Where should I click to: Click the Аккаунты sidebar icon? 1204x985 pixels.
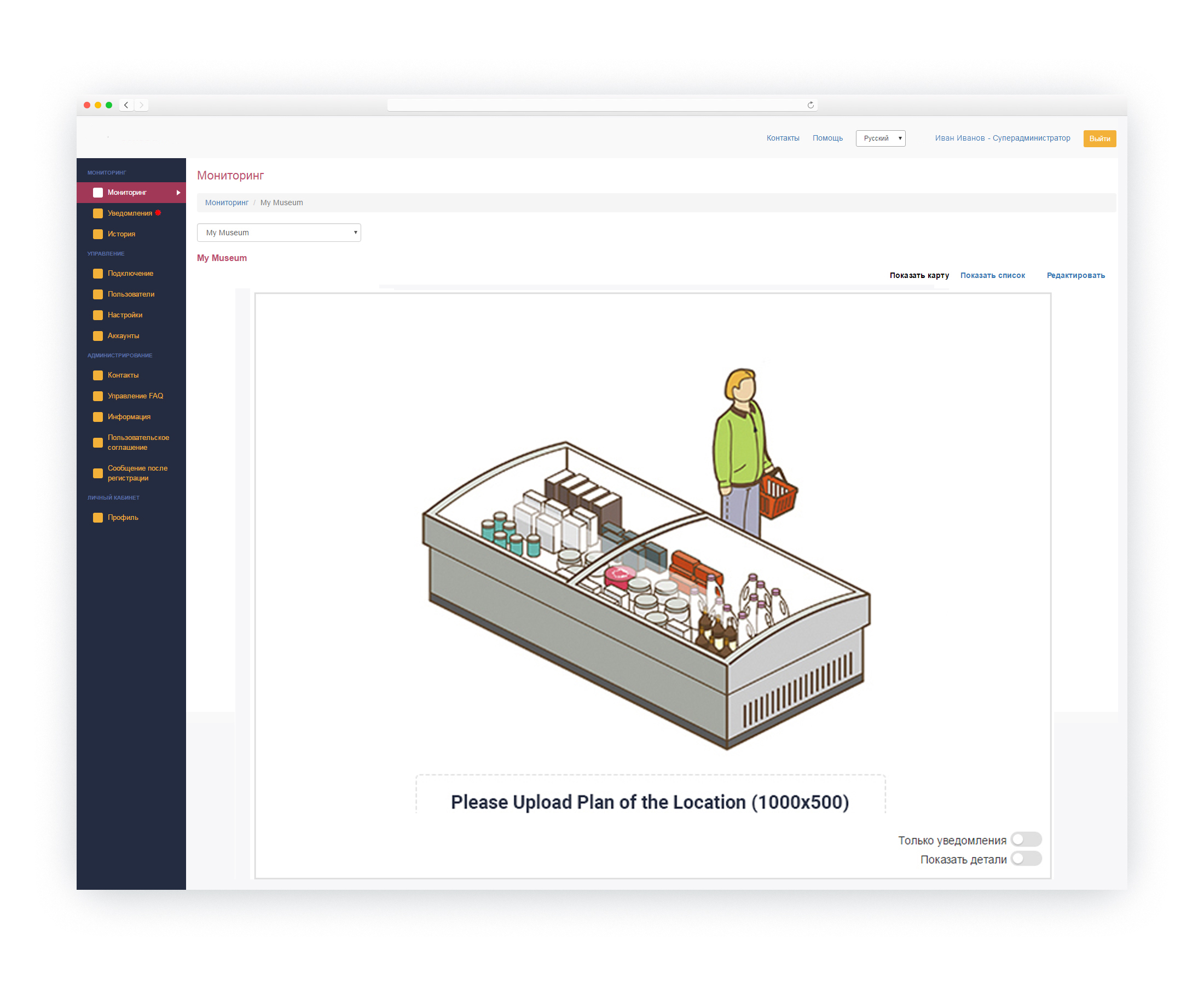coord(97,336)
